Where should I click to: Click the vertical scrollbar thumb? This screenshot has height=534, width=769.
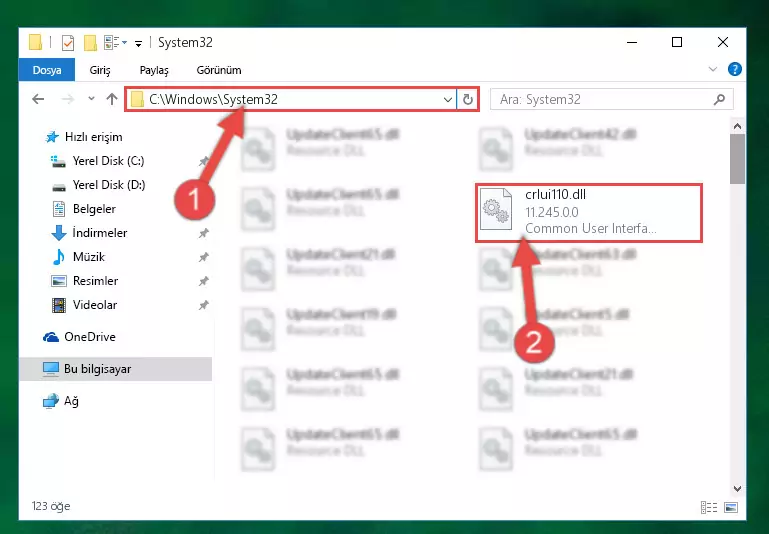point(737,159)
